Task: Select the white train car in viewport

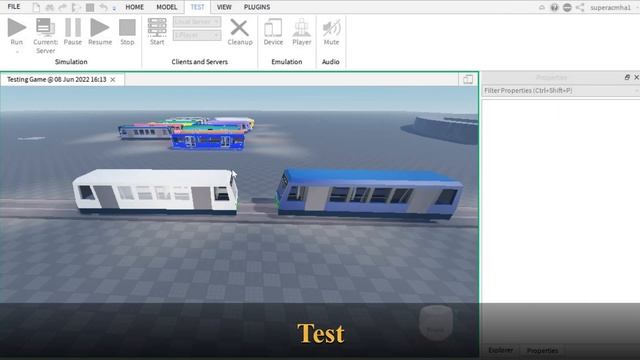Action: tap(155, 191)
